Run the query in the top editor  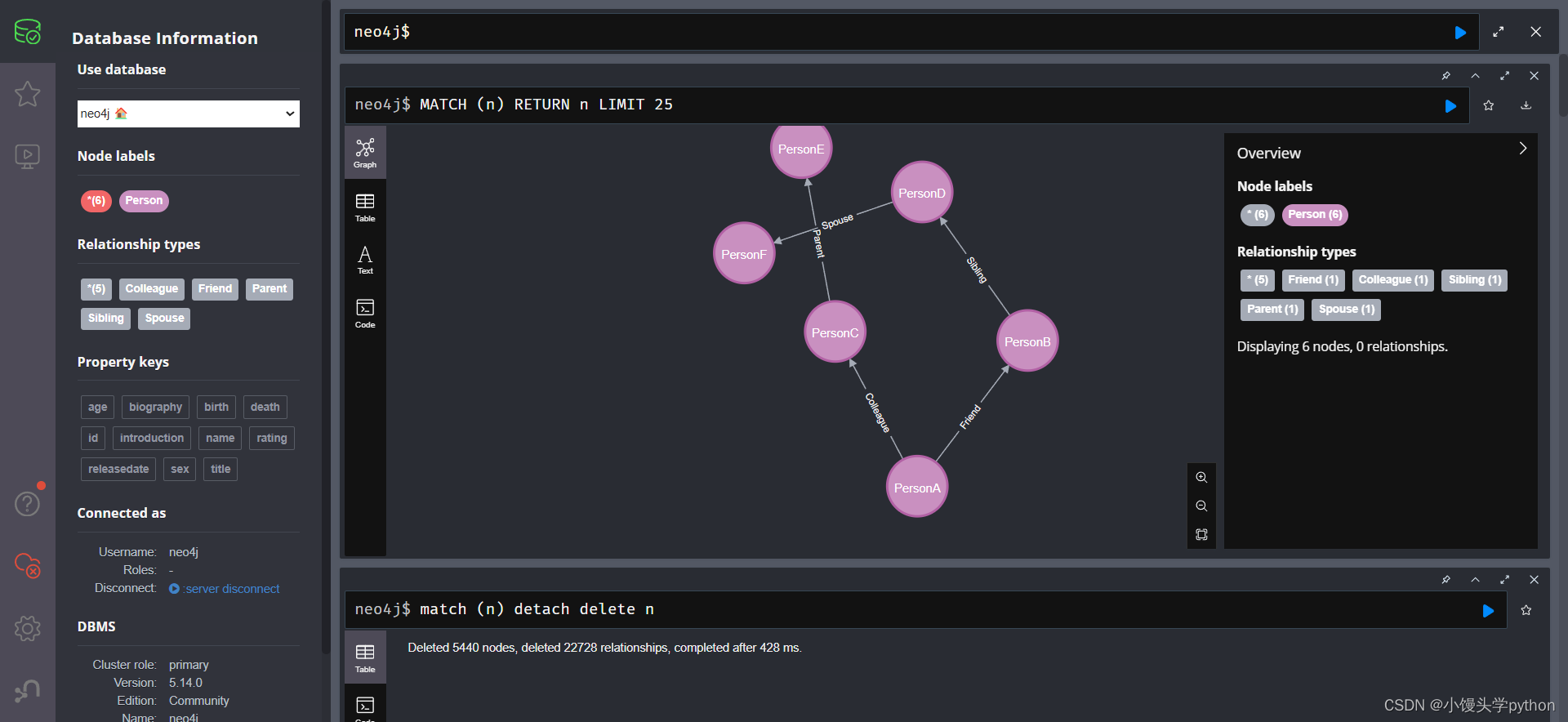pos(1460,33)
